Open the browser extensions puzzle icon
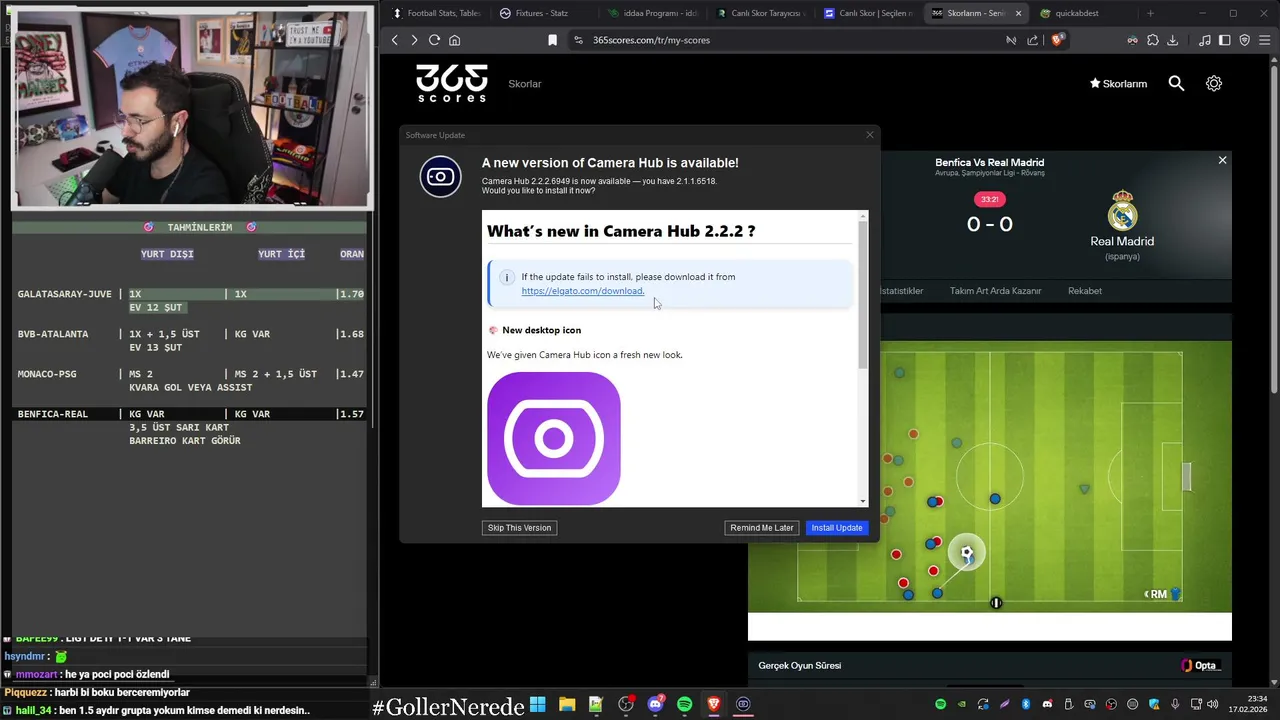Screen dimensions: 1280x720 pos(1153,40)
